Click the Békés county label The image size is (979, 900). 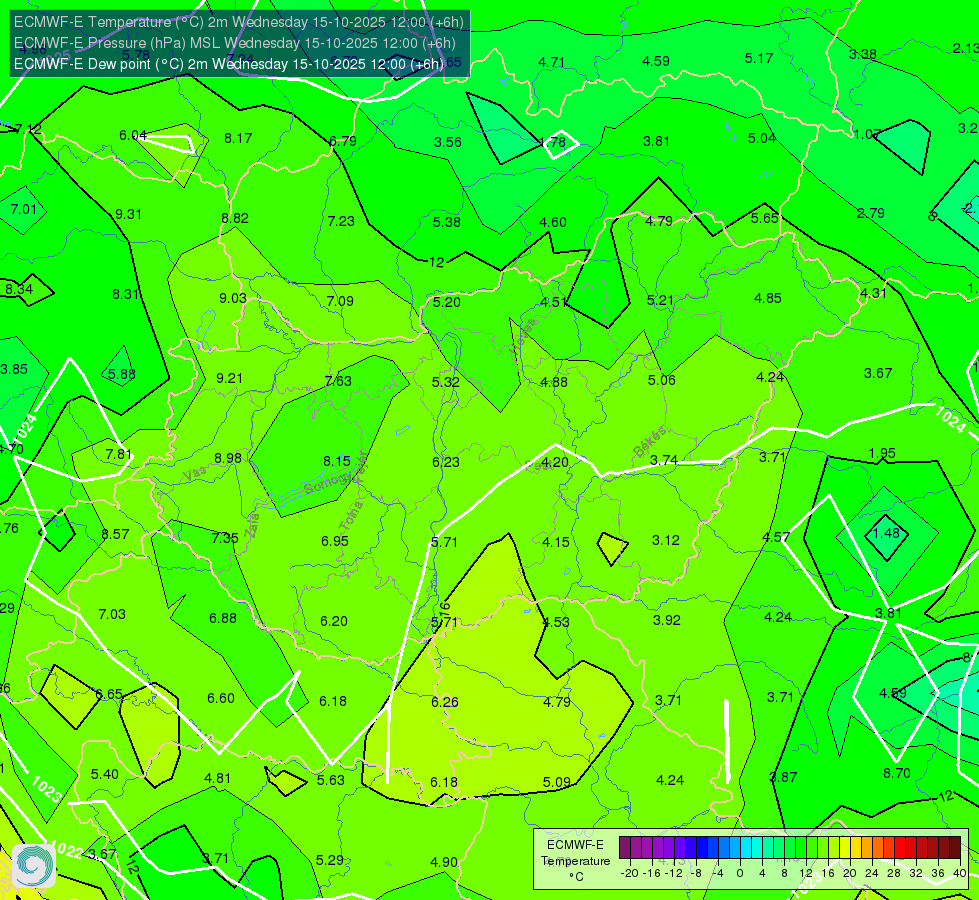click(649, 442)
